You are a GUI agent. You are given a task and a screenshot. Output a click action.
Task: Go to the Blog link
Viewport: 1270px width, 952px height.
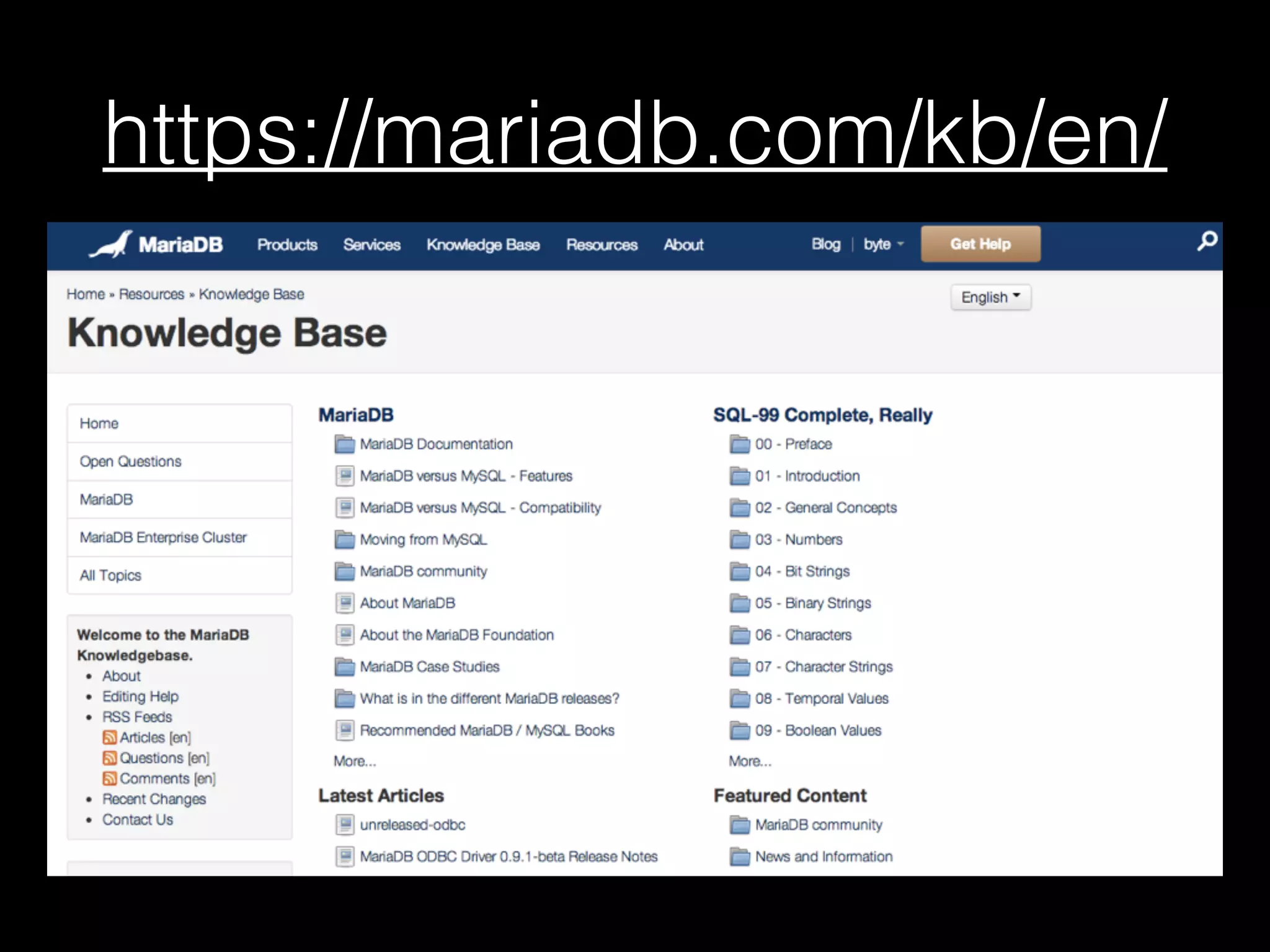coord(826,244)
